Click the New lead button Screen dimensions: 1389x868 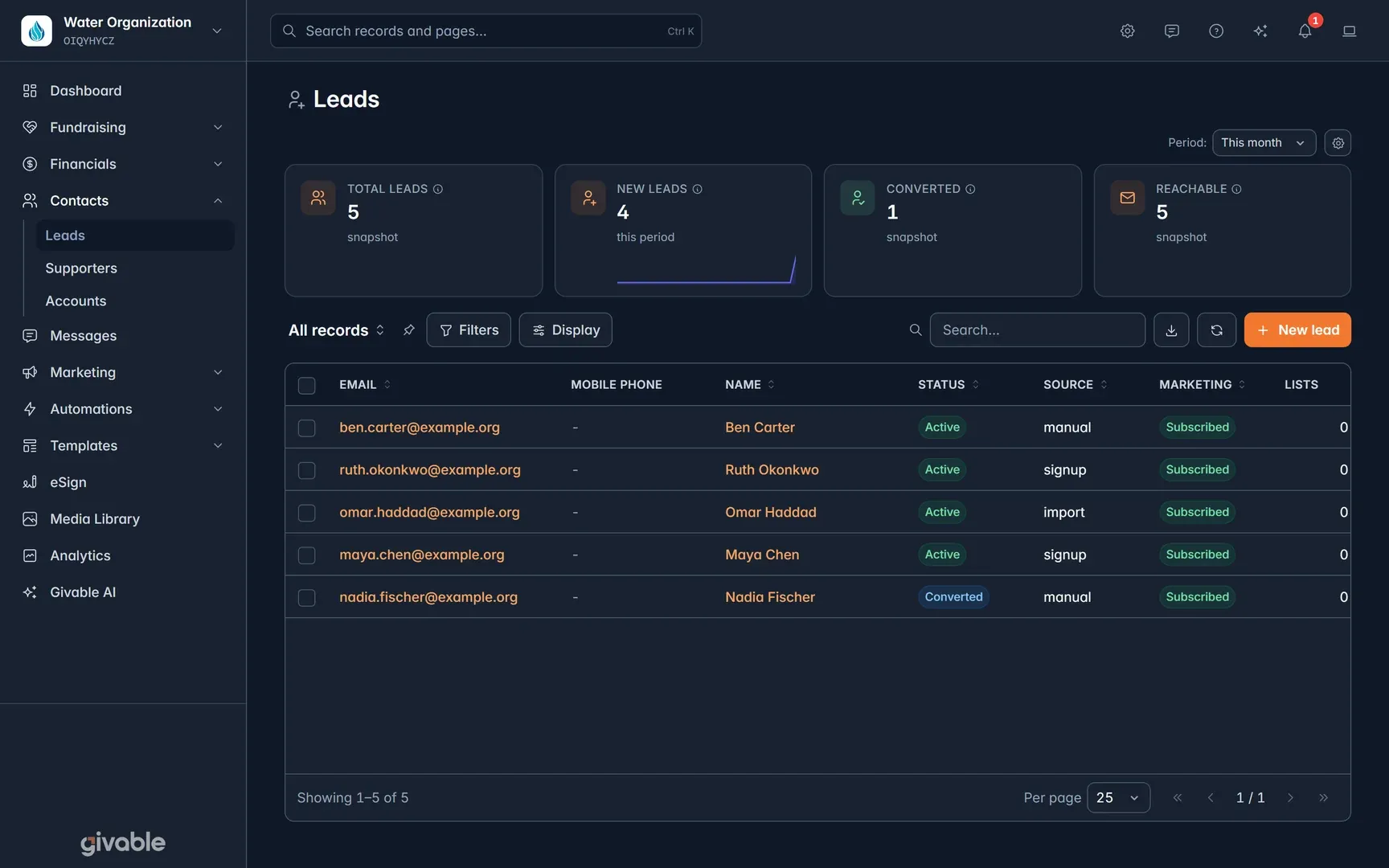[1297, 330]
